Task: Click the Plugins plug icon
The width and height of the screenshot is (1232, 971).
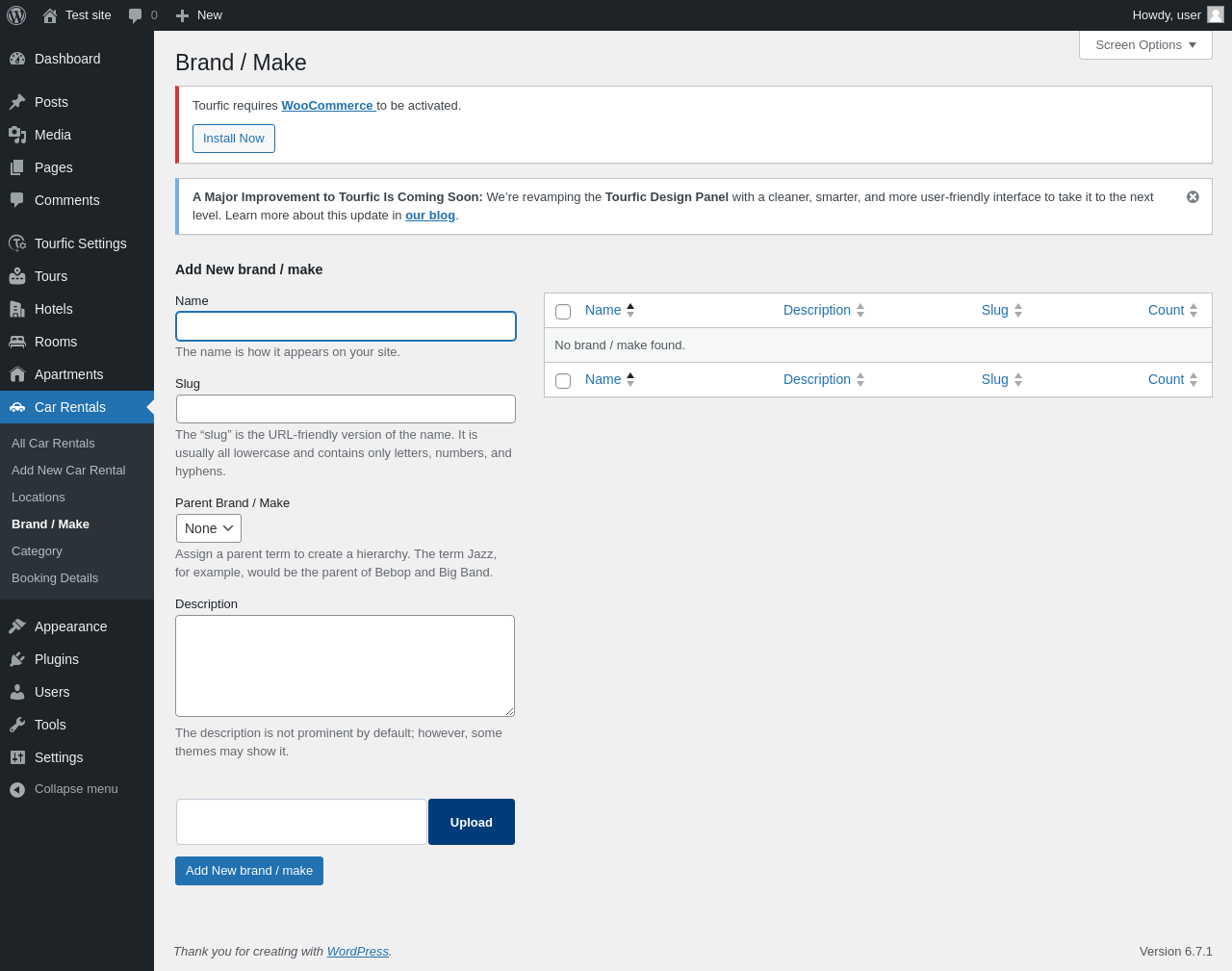Action: (17, 659)
